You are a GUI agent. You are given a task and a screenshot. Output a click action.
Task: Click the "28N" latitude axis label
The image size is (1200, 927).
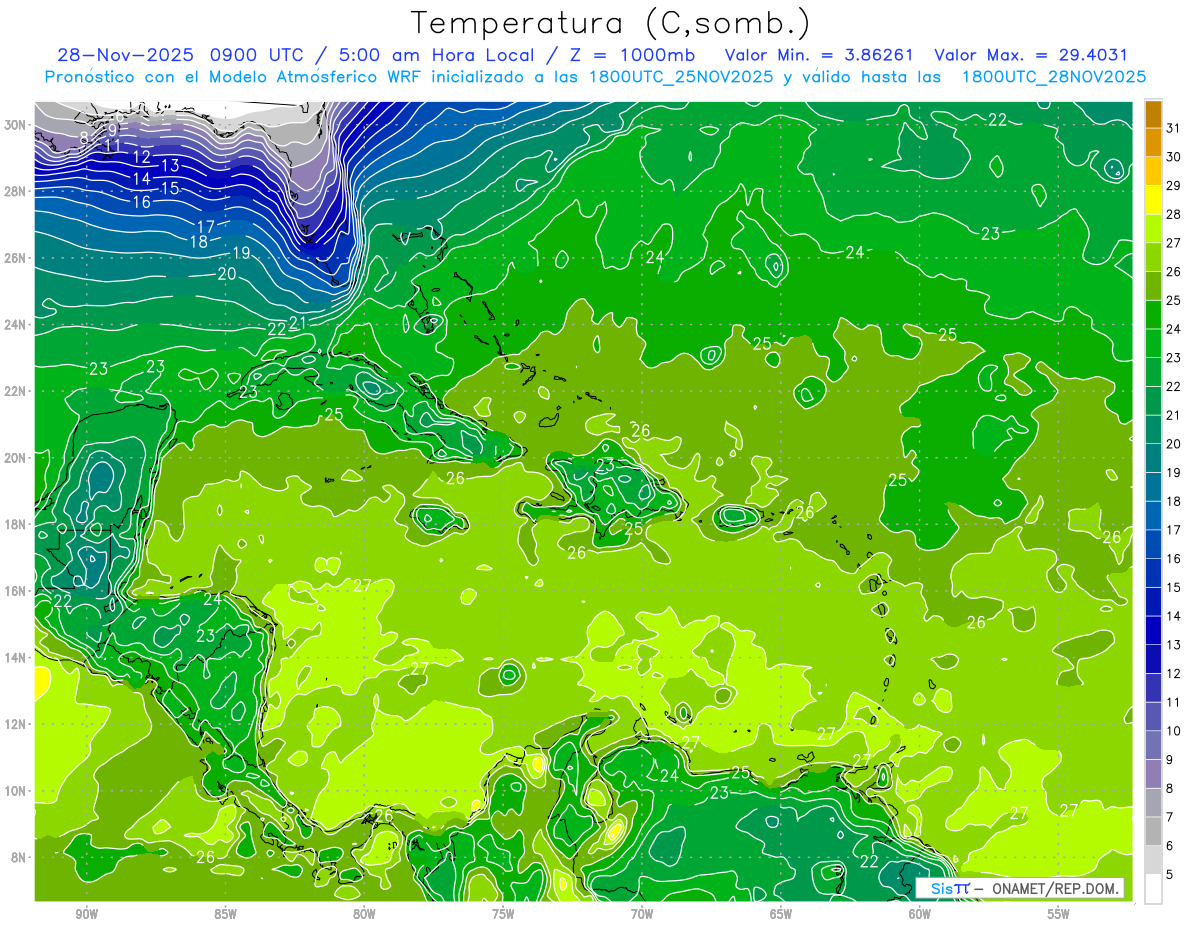16,191
